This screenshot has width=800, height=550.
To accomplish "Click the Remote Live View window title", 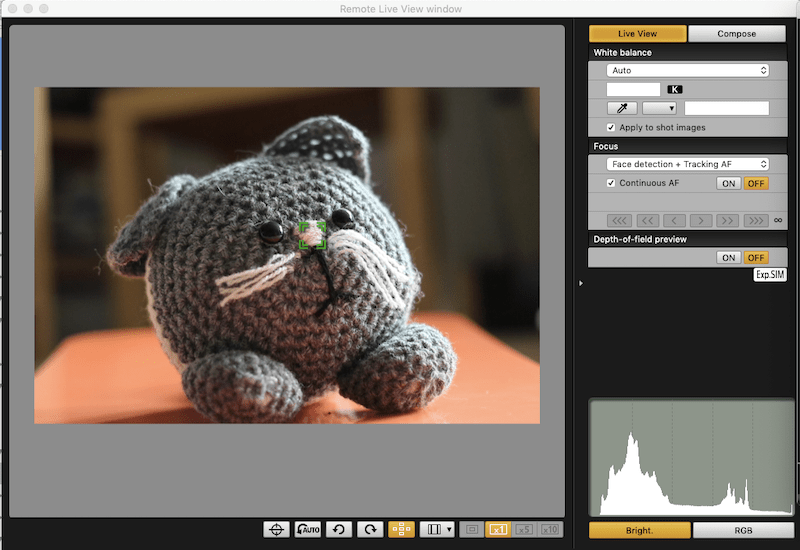I will [x=401, y=9].
